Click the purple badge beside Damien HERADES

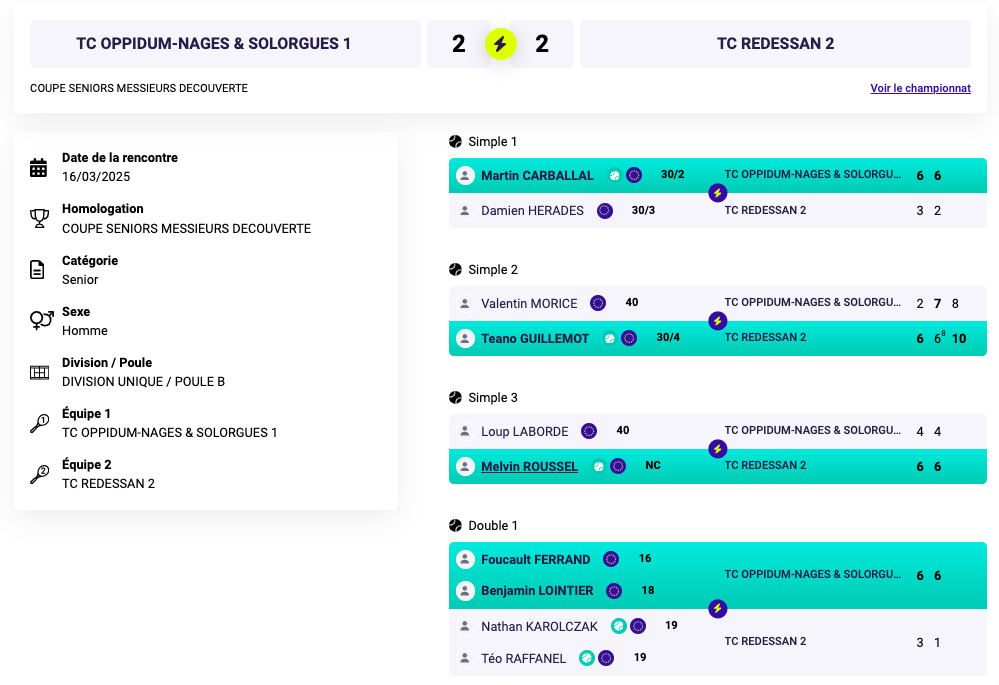coord(605,210)
